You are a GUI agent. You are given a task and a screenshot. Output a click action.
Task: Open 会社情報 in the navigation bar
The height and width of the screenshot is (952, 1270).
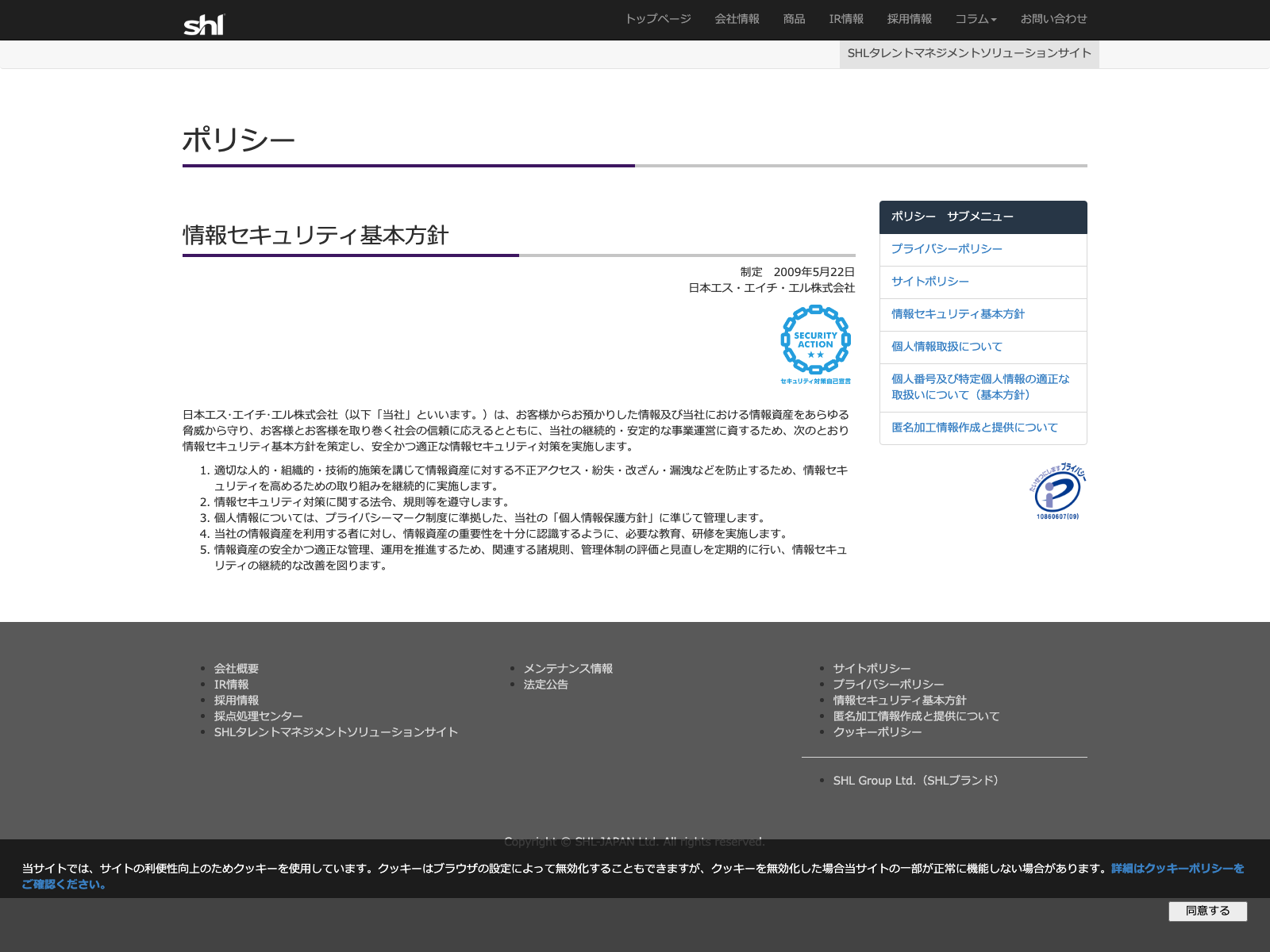tap(737, 19)
